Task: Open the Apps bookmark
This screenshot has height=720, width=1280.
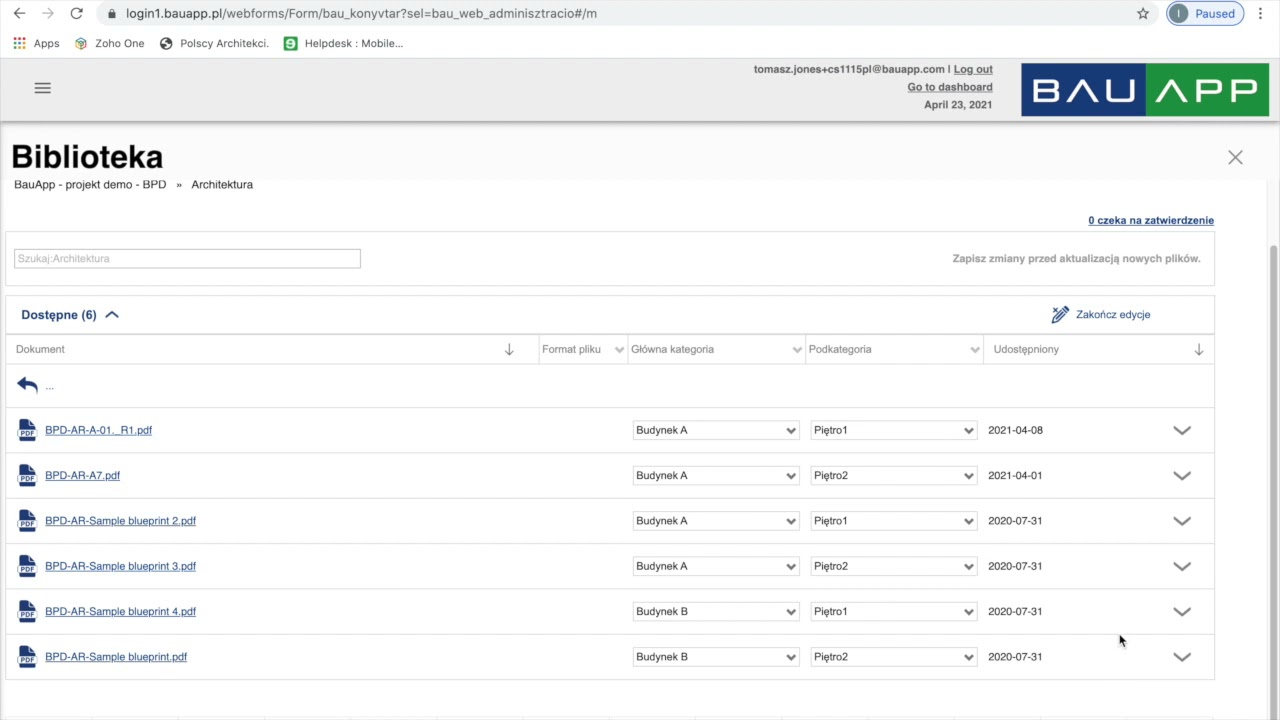Action: coord(36,43)
